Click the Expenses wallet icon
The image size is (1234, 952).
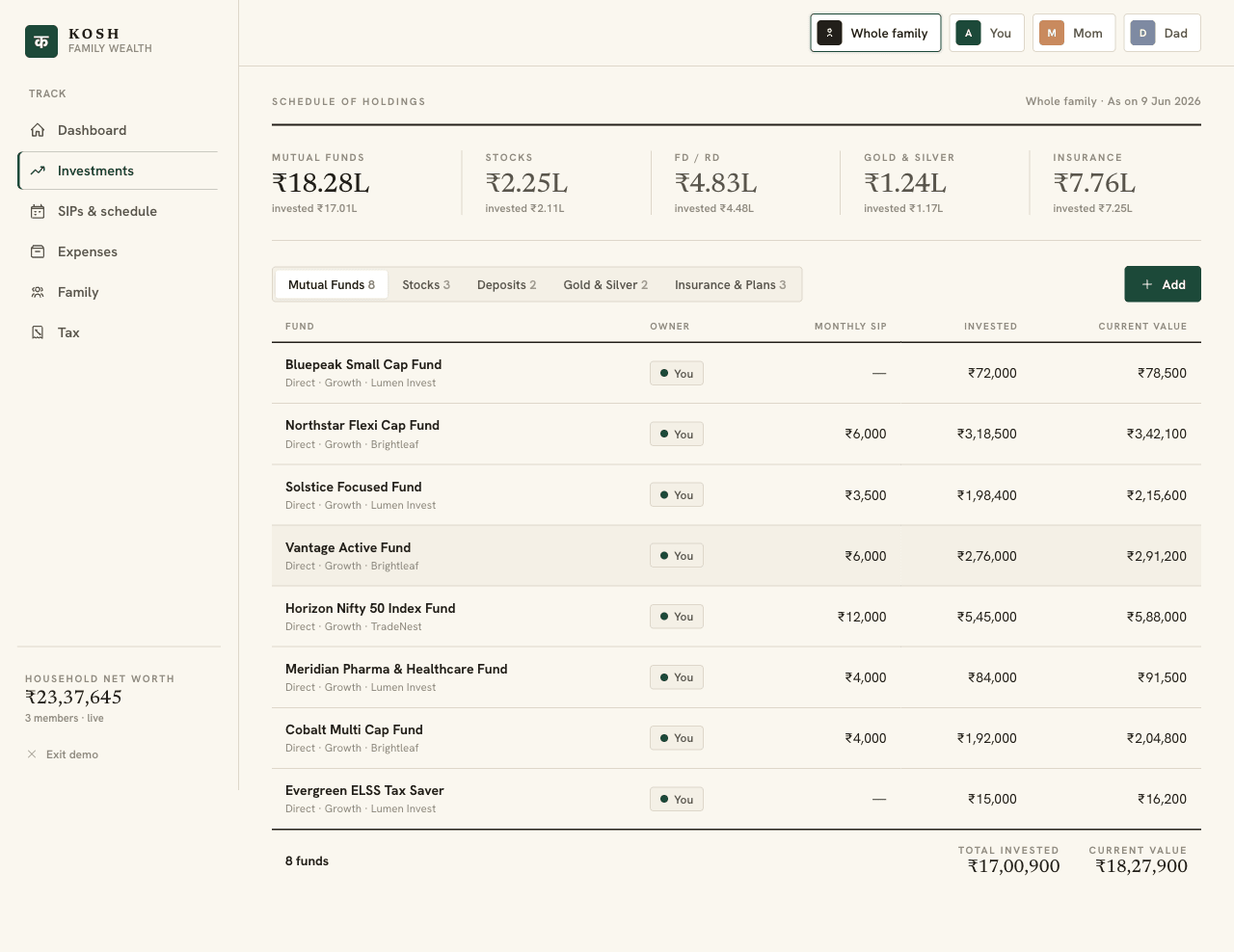[x=38, y=251]
